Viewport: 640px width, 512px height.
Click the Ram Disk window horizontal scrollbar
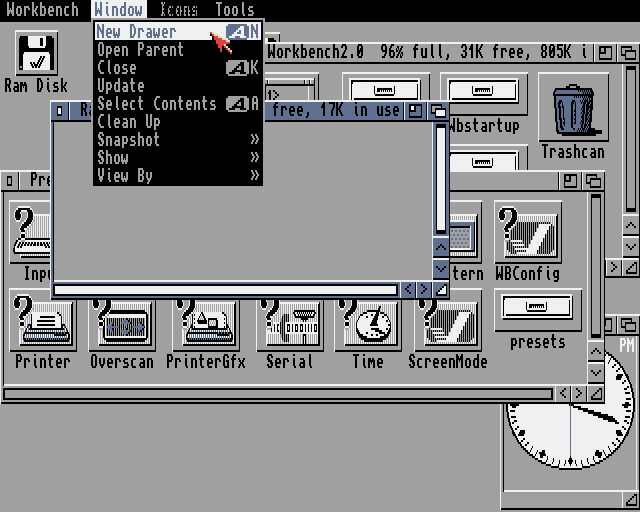[x=226, y=290]
